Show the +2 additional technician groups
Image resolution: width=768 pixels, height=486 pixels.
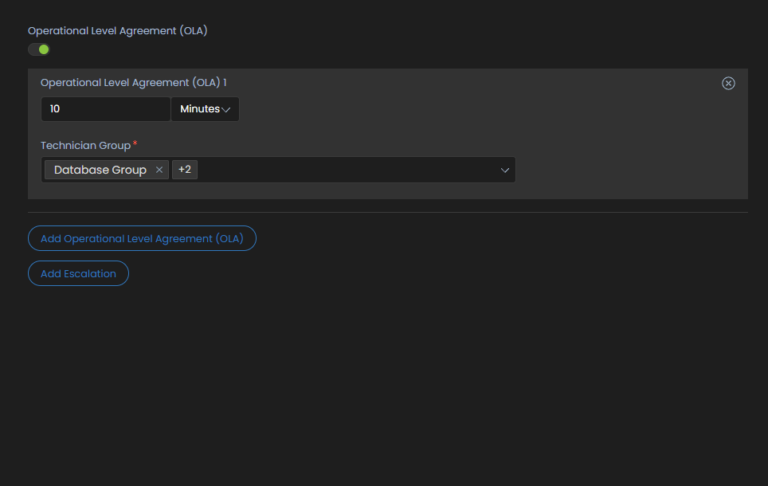pyautogui.click(x=185, y=170)
